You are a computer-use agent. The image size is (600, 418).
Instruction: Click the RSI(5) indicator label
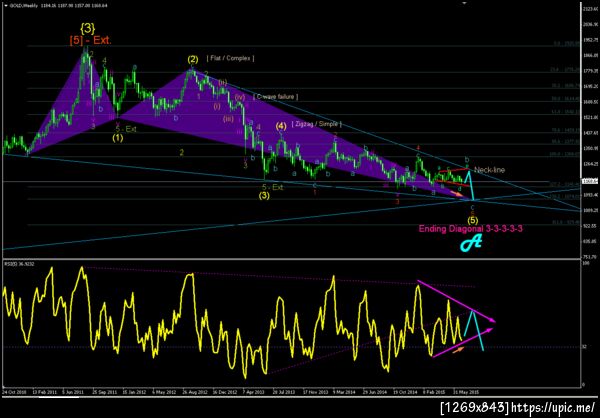tap(19, 264)
